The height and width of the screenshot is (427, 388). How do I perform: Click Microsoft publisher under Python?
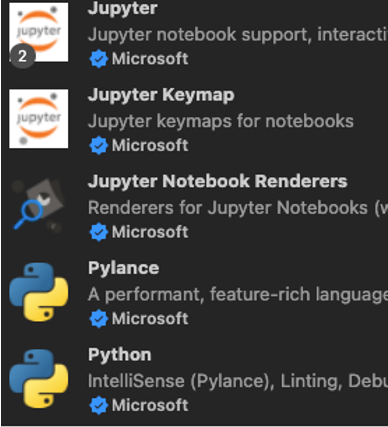pos(150,406)
